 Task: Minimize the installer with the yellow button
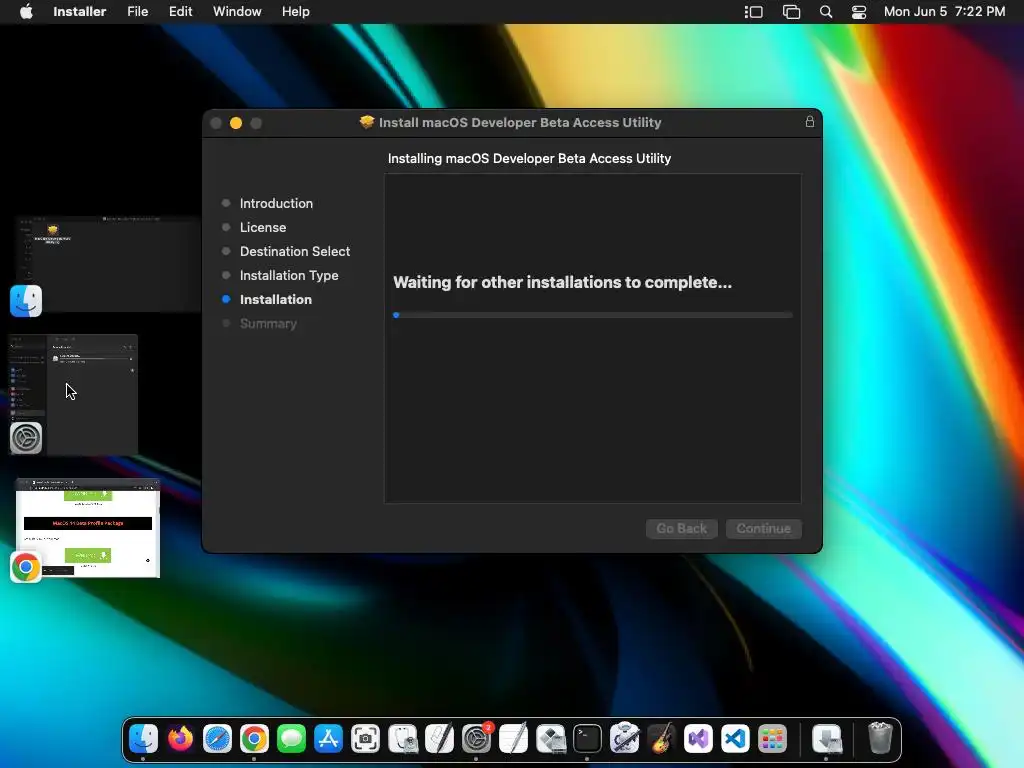pos(236,123)
